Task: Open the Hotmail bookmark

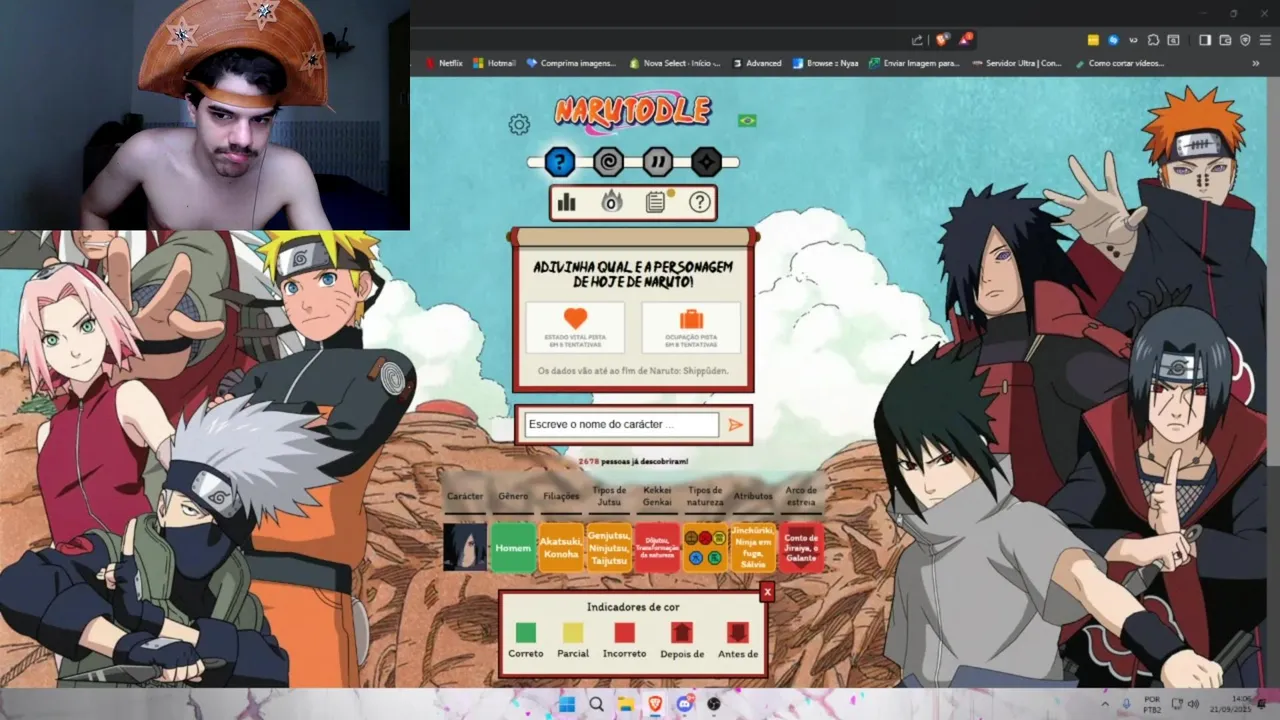Action: 495,63
